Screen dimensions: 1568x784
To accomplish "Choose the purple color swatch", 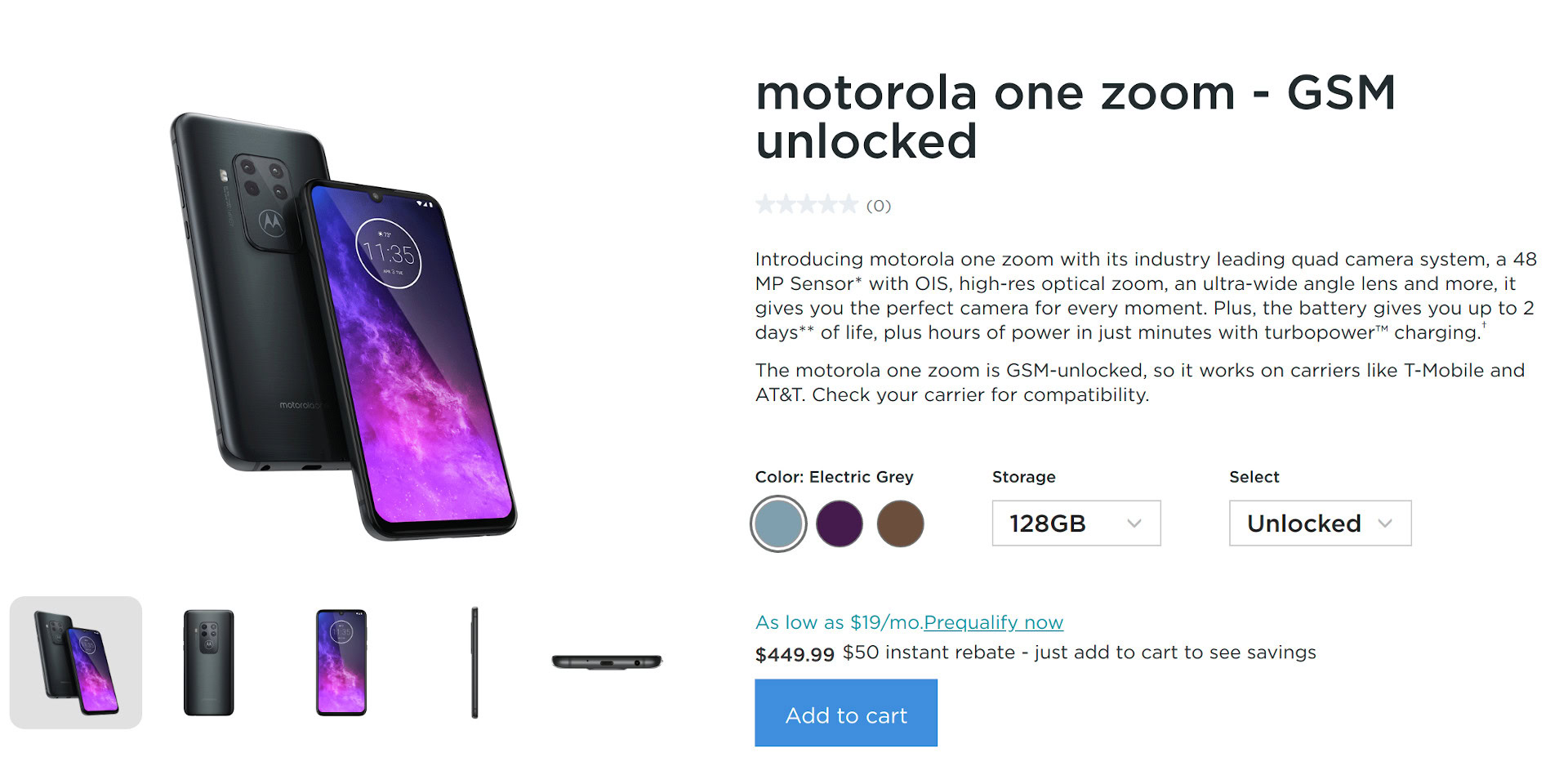I will point(840,523).
